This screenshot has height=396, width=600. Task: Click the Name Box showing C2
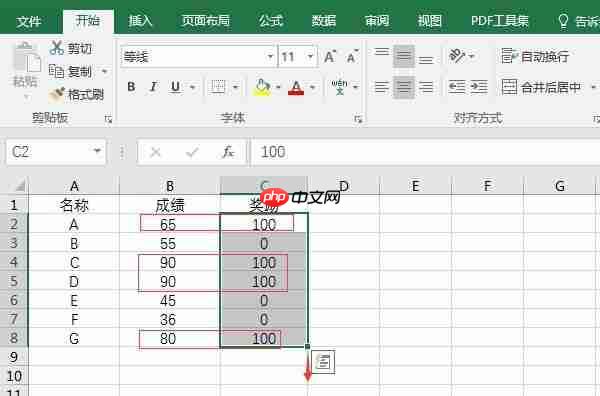click(50, 152)
